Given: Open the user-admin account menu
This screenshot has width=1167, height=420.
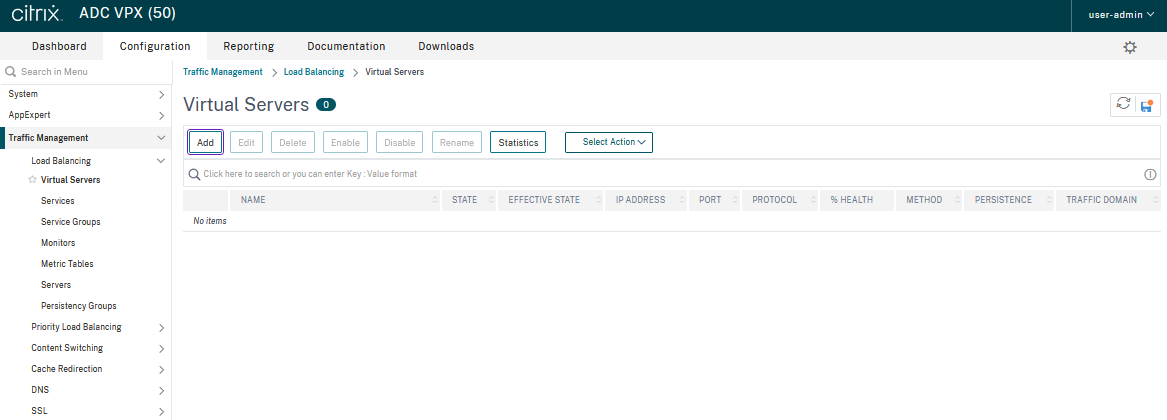Looking at the screenshot, I should (1121, 15).
